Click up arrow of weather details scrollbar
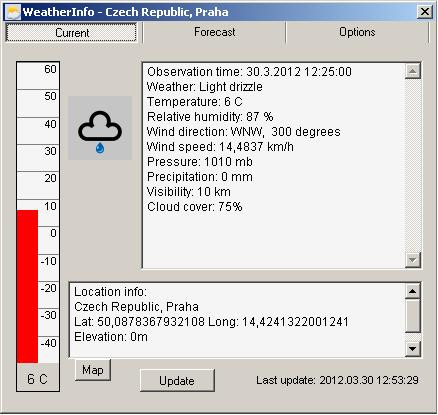 click(413, 71)
